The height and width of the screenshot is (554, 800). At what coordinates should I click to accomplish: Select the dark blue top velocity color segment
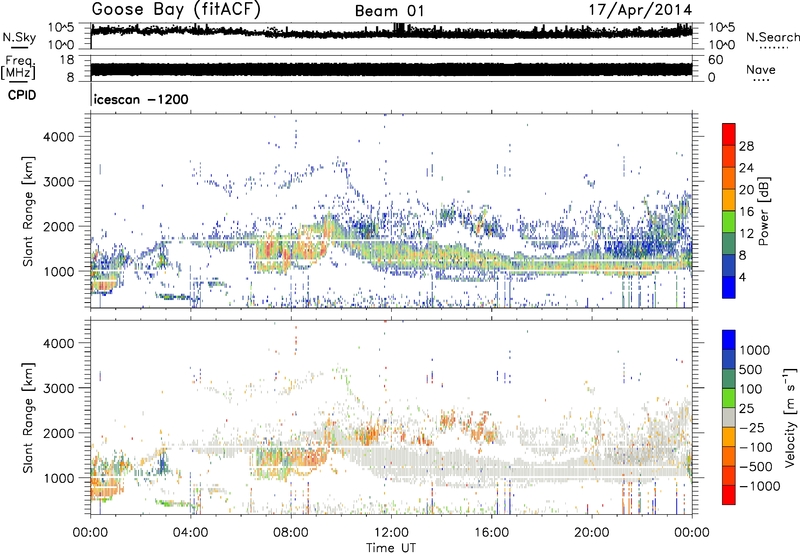coord(729,340)
